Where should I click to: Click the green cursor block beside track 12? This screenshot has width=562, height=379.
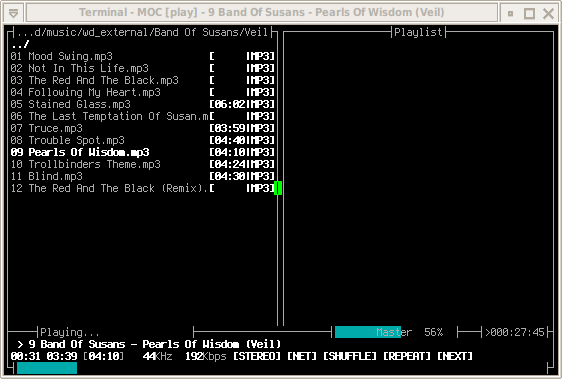(x=278, y=188)
